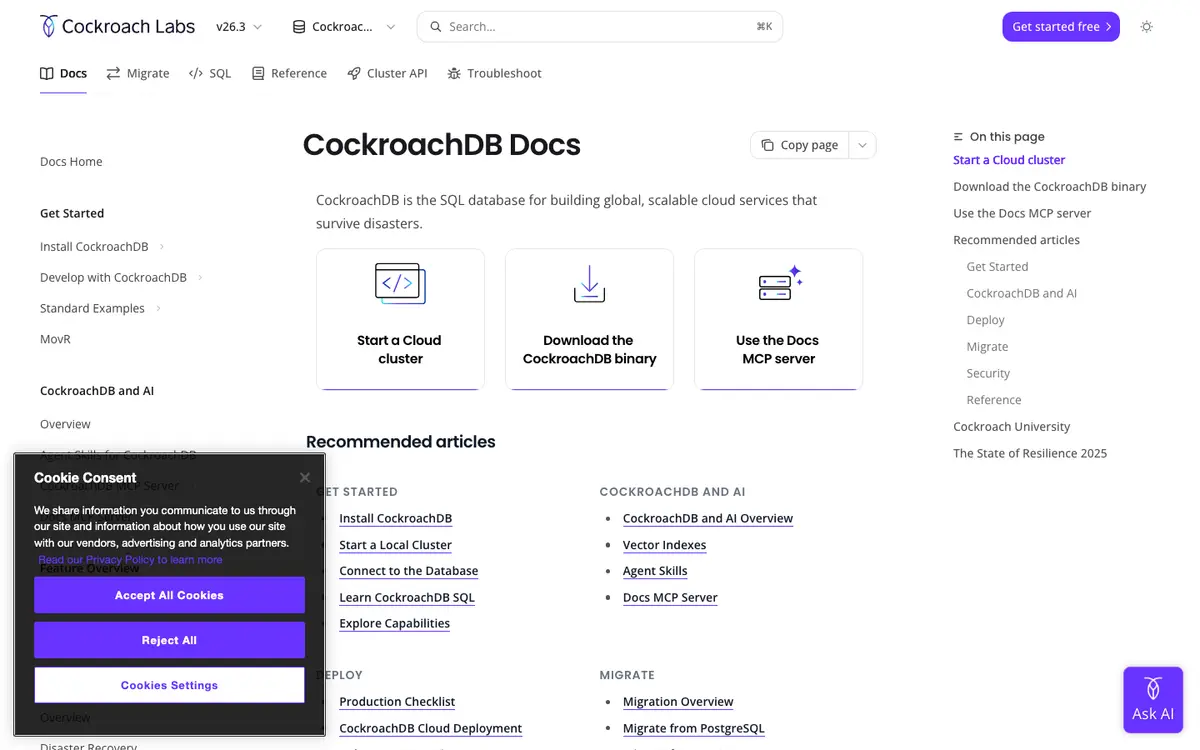This screenshot has height=750, width=1200.
Task: Click the Docs MCP server icon
Action: tap(780, 283)
